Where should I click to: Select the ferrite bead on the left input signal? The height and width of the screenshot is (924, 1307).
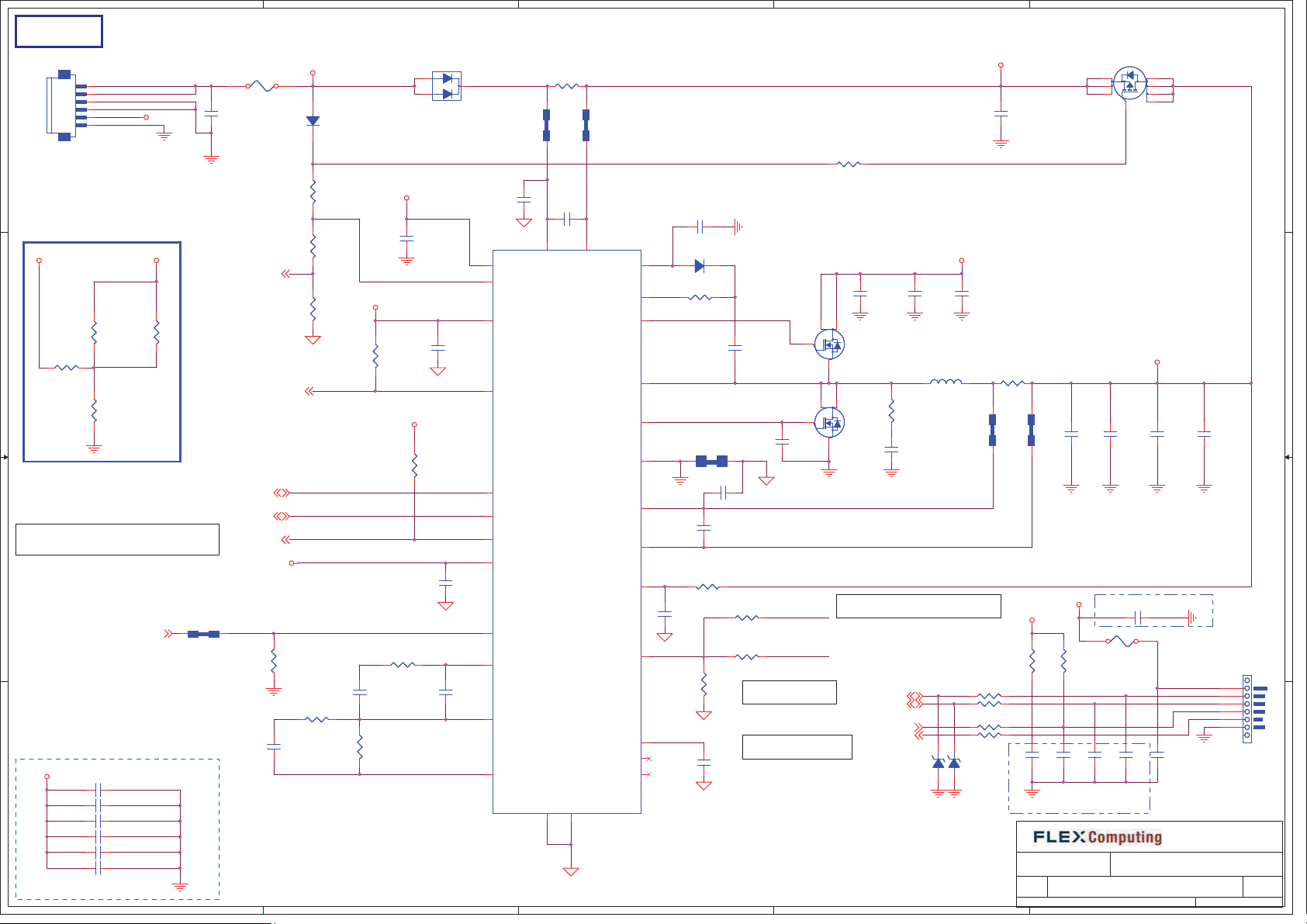coord(203,634)
